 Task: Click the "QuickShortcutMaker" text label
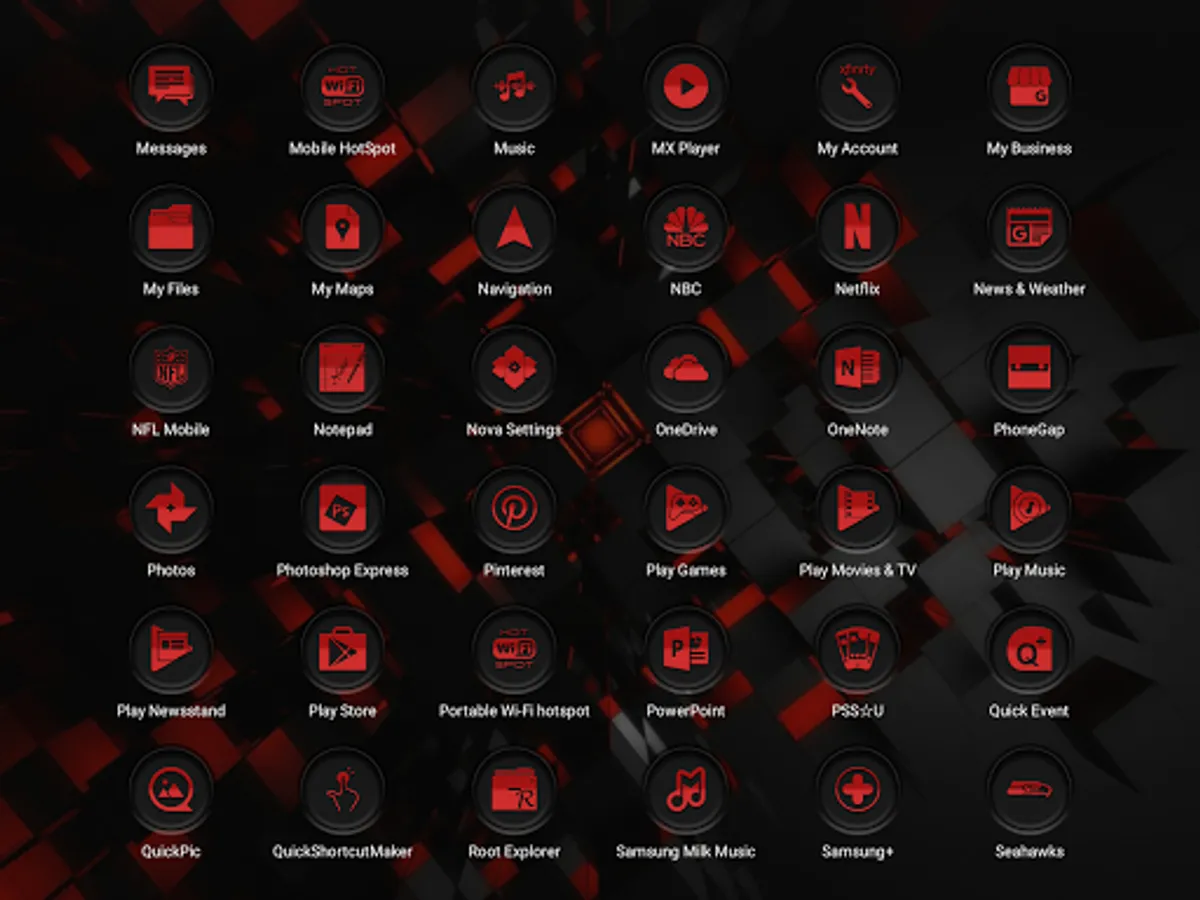click(343, 852)
